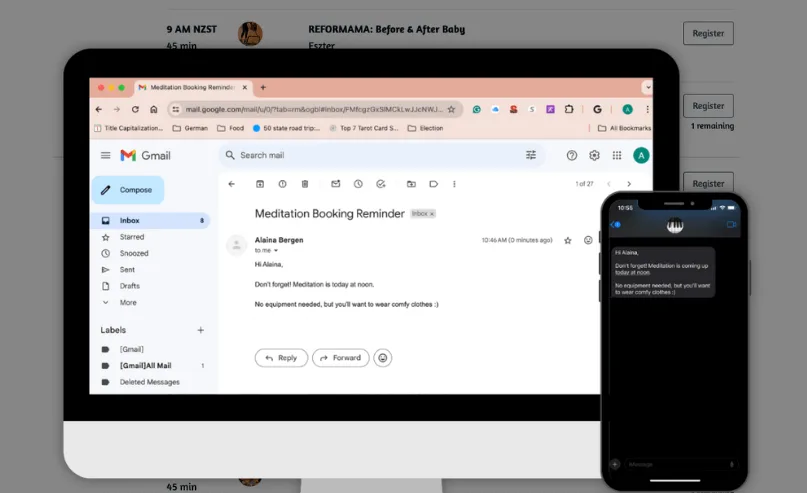807x493 pixels.
Task: Star the email from Alaina Bergen
Action: (568, 240)
